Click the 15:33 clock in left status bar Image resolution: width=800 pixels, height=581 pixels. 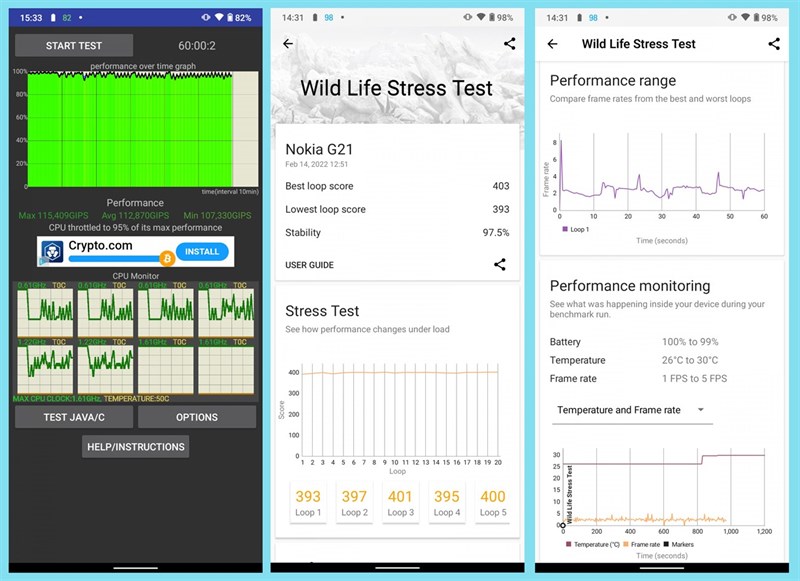[31, 17]
